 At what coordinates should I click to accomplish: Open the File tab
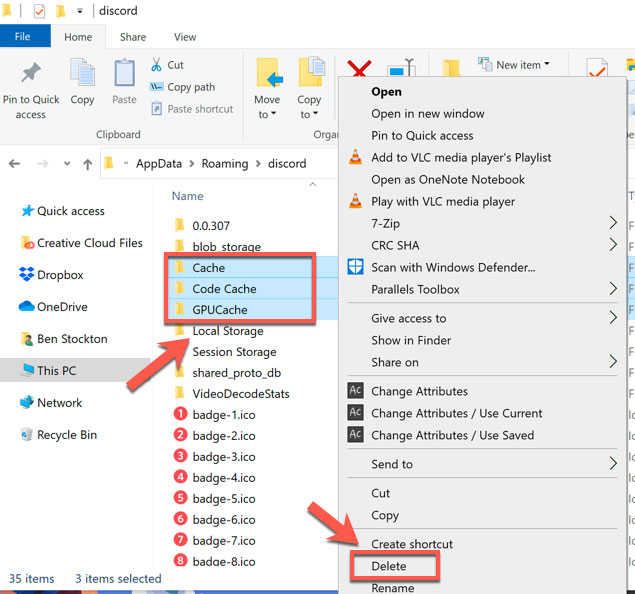[23, 36]
